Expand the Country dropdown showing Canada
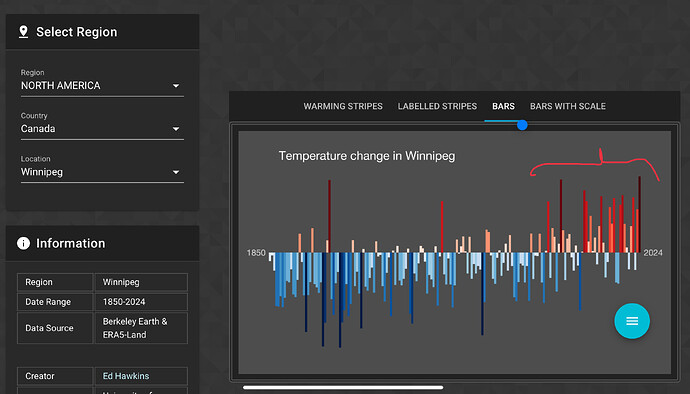The width and height of the screenshot is (690, 394). click(102, 129)
